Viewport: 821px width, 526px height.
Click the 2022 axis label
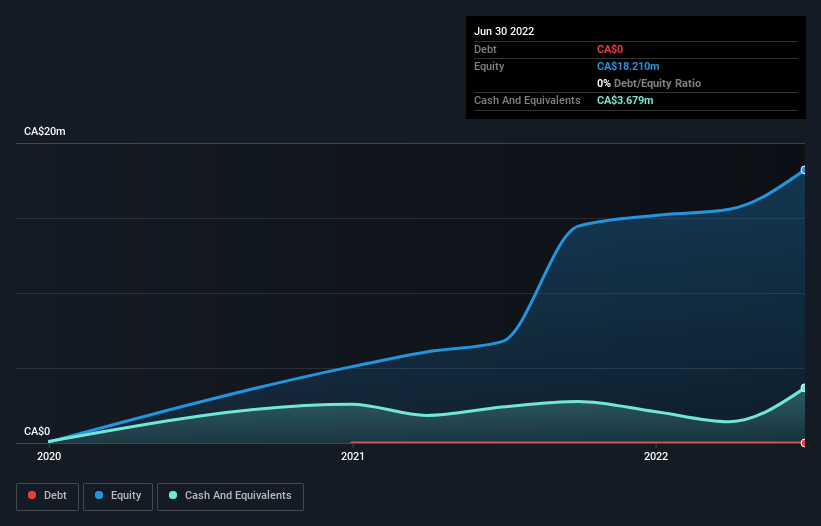pos(656,456)
